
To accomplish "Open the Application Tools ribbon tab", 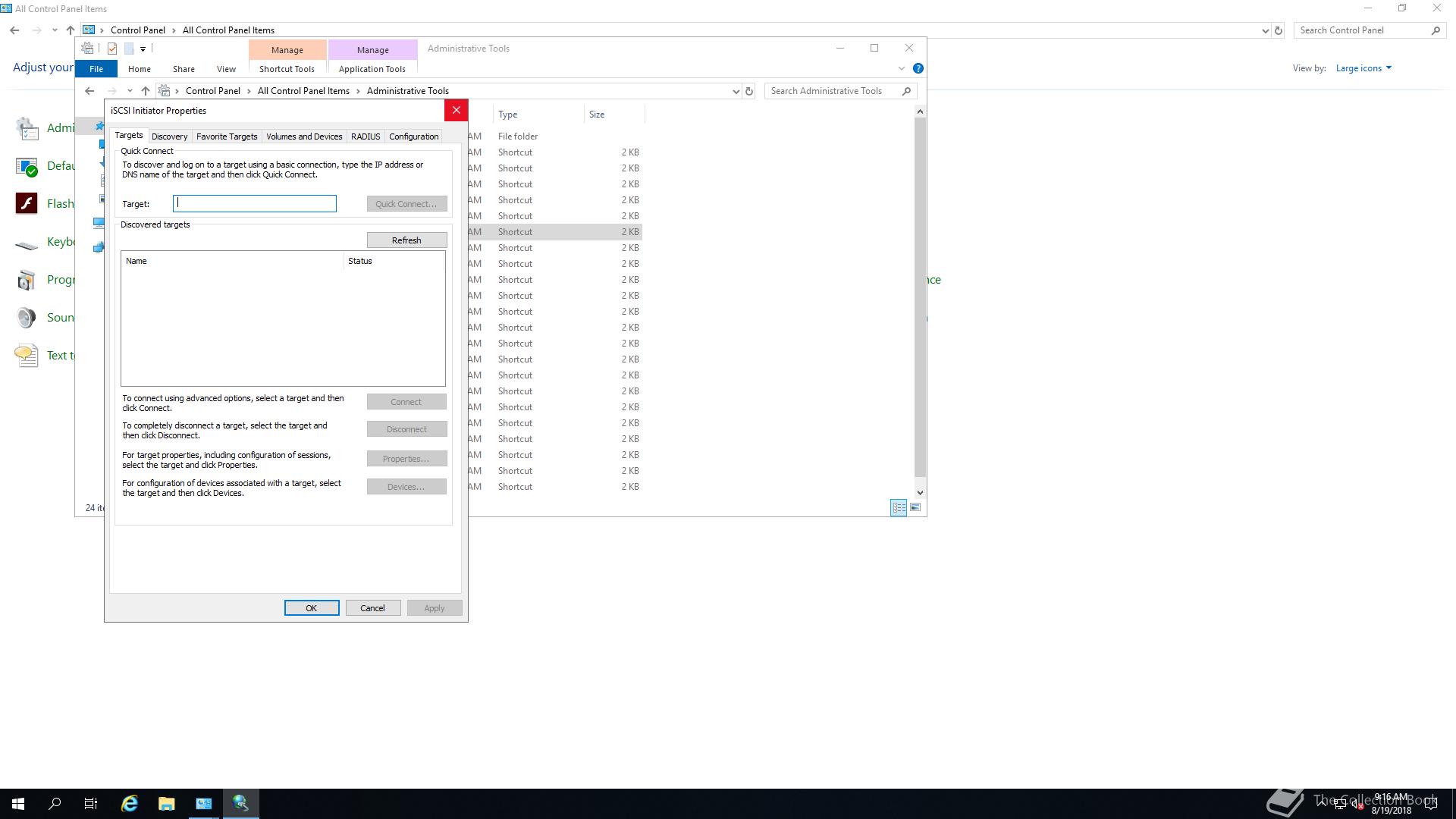I will coord(372,69).
